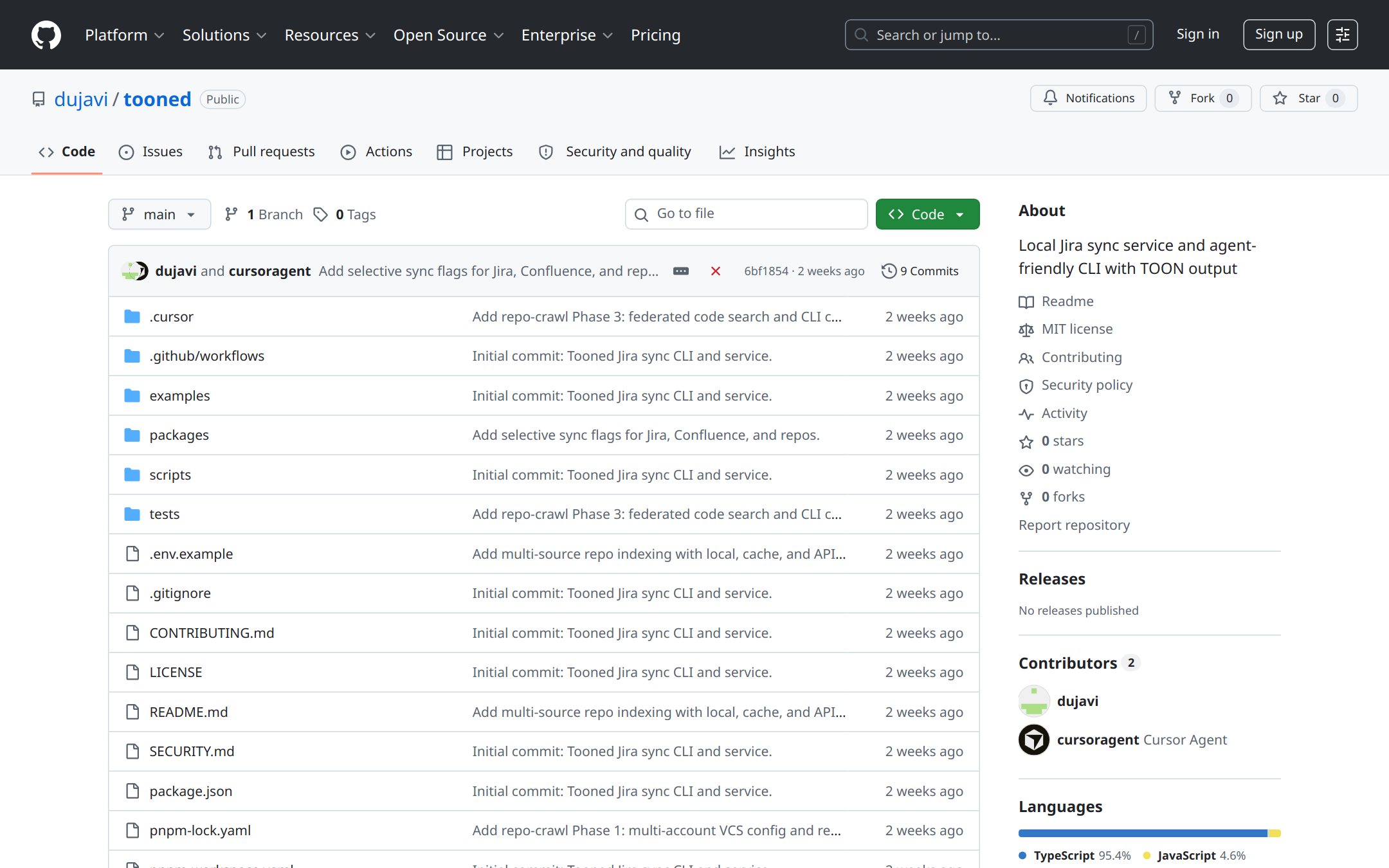Switch to the Projects tab
The width and height of the screenshot is (1389, 868).
click(475, 152)
